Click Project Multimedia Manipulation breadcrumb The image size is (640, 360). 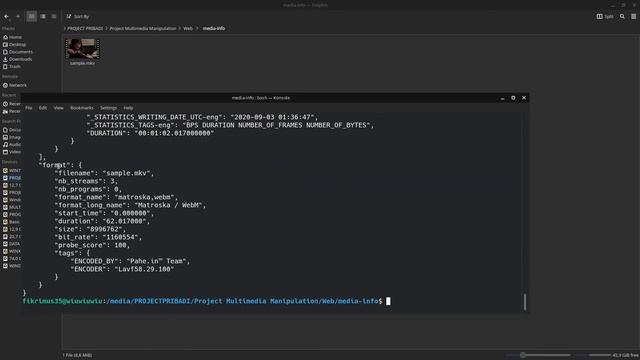click(143, 28)
